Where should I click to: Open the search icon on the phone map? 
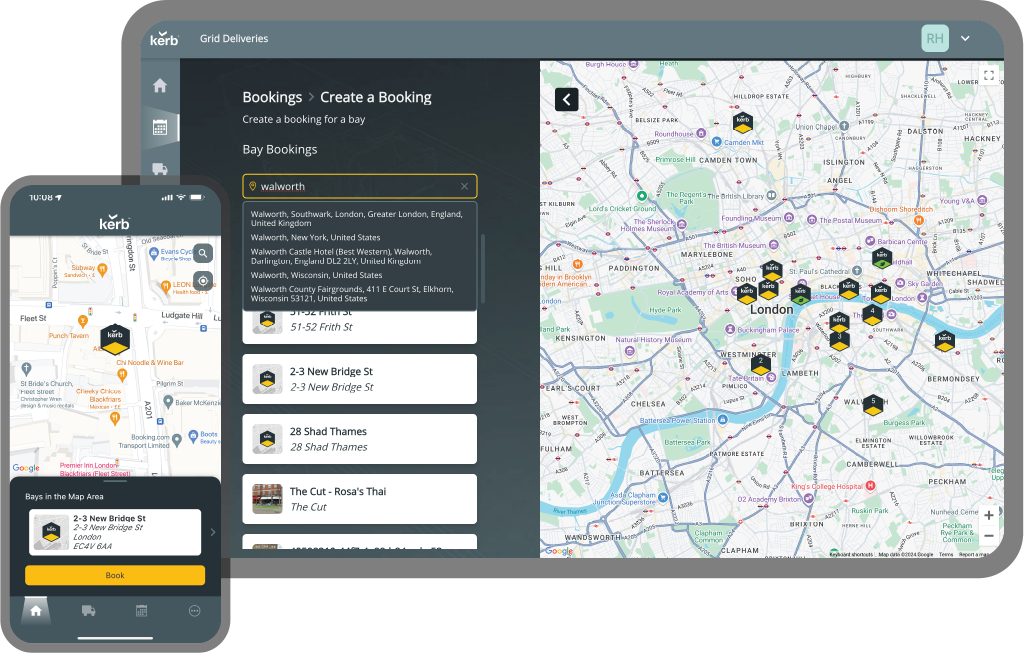click(x=203, y=253)
